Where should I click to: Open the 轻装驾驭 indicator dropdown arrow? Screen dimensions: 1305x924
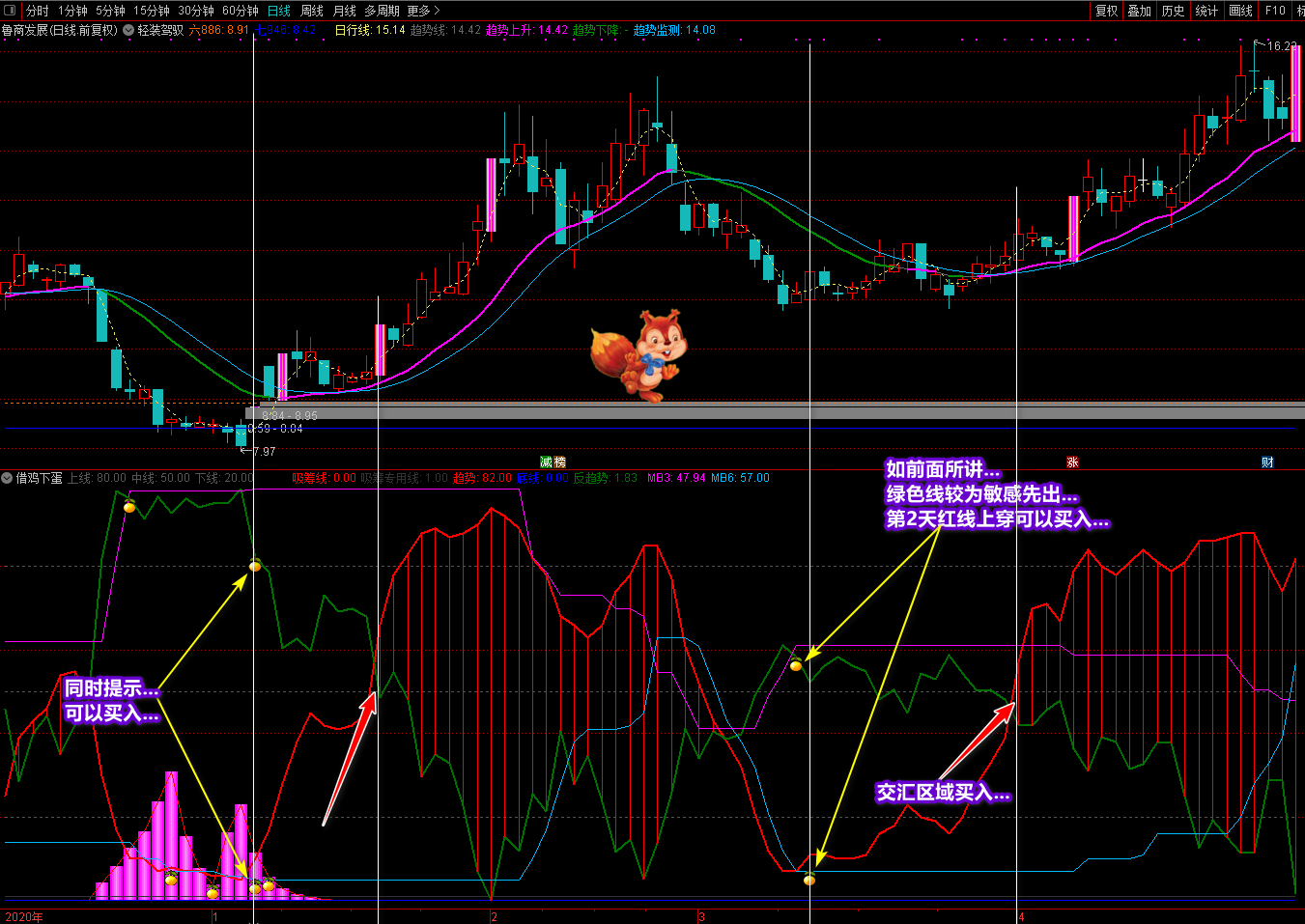coord(128,30)
